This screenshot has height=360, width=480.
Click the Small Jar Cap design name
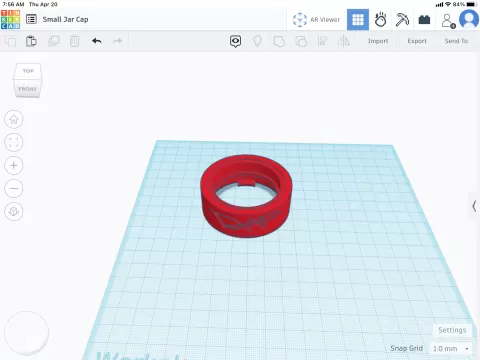click(65, 19)
